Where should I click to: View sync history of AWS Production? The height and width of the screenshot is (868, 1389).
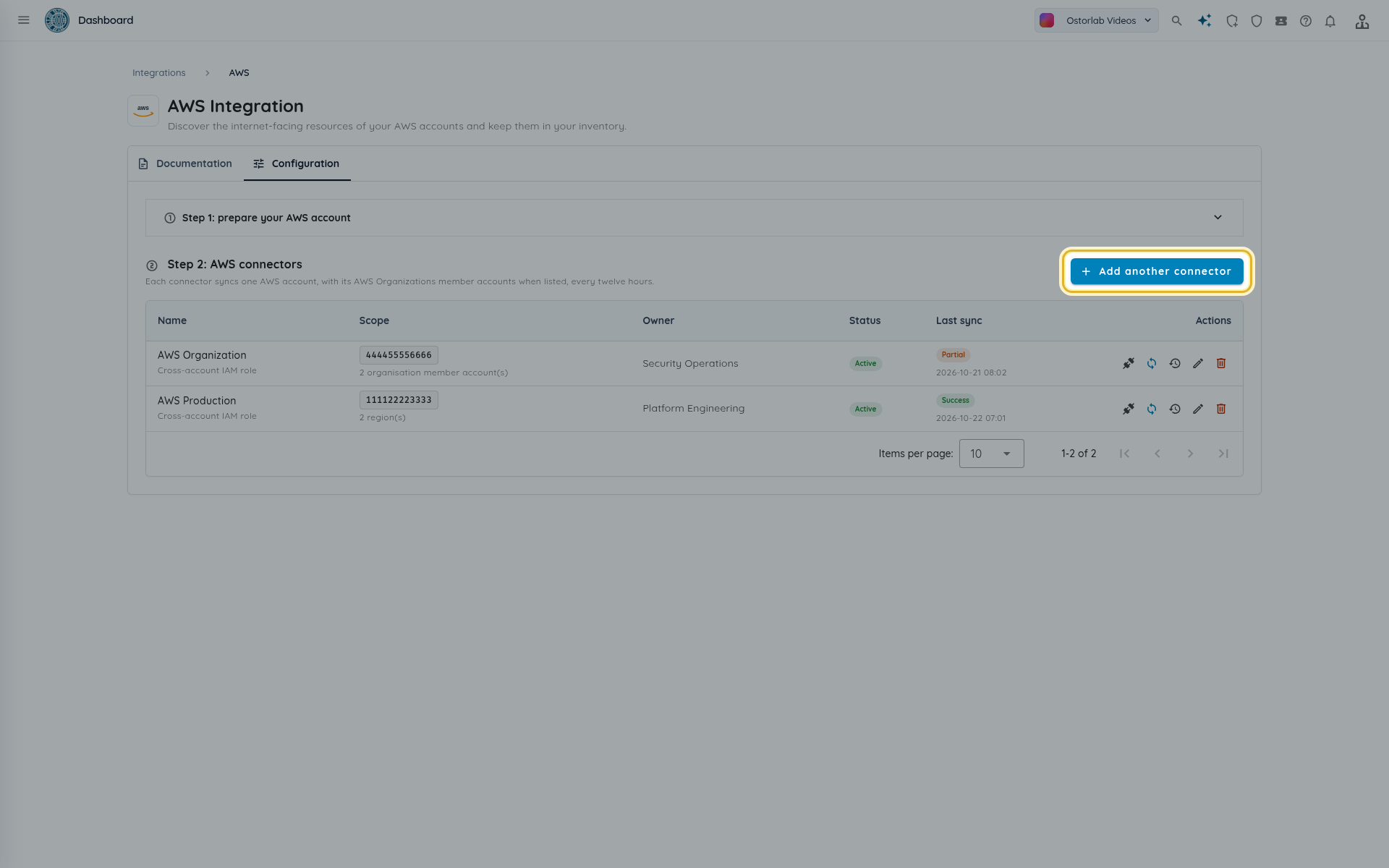click(1175, 409)
